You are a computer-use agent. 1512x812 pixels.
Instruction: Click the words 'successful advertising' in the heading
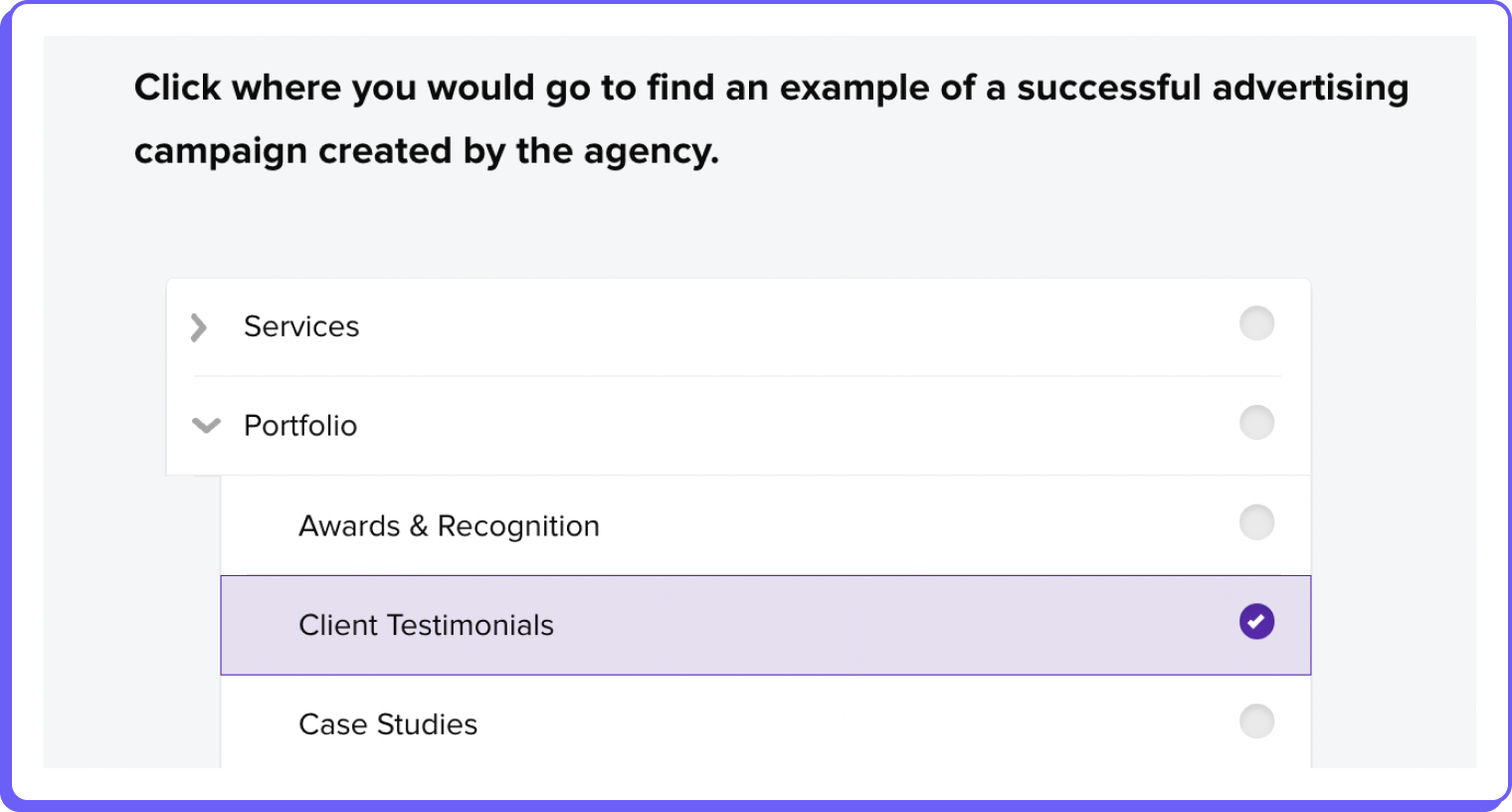(x=1213, y=89)
